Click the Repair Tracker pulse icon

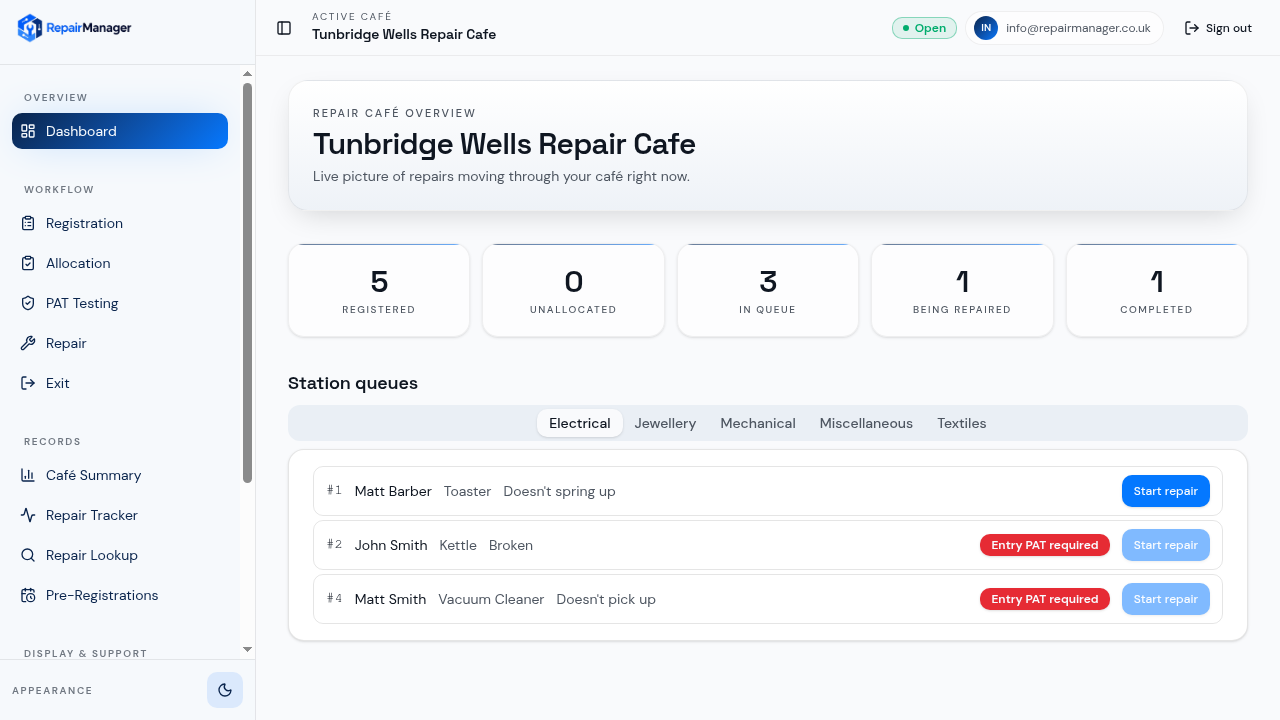coord(28,515)
